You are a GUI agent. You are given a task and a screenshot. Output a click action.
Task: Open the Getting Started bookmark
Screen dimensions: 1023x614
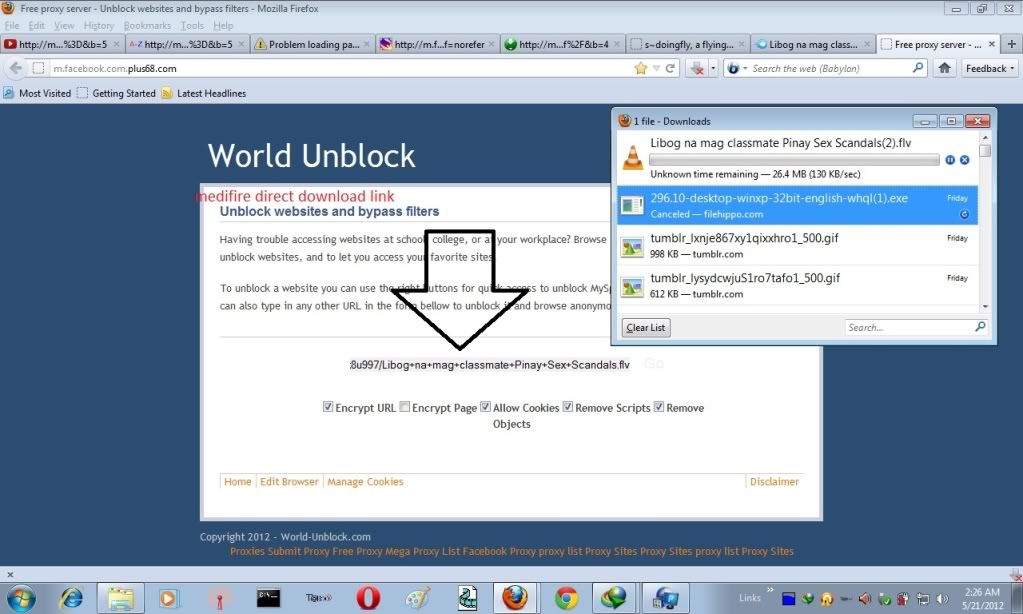tap(116, 93)
